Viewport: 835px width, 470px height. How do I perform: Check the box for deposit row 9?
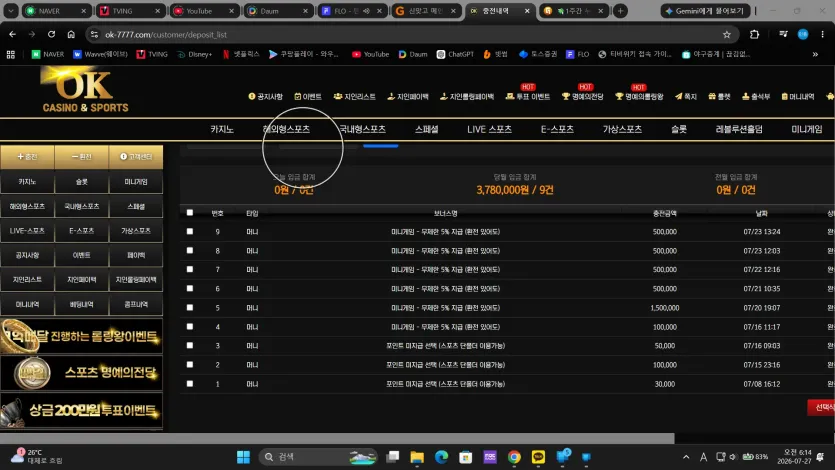(x=190, y=232)
